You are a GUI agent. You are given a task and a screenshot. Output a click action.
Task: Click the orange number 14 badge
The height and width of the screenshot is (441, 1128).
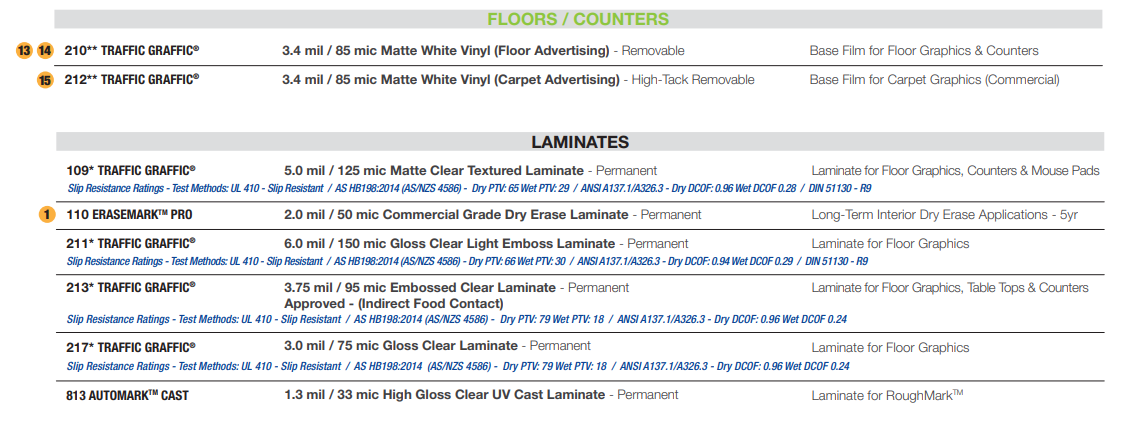click(x=45, y=51)
